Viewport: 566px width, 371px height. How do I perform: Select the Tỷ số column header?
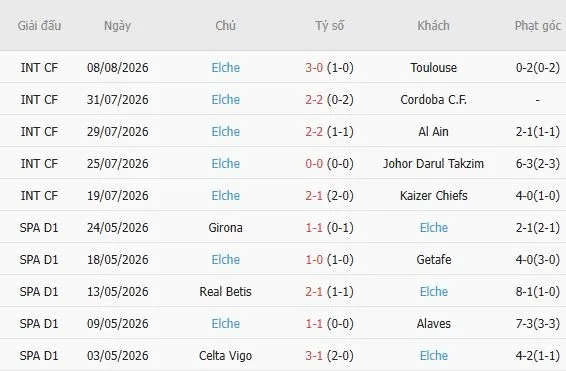(330, 26)
